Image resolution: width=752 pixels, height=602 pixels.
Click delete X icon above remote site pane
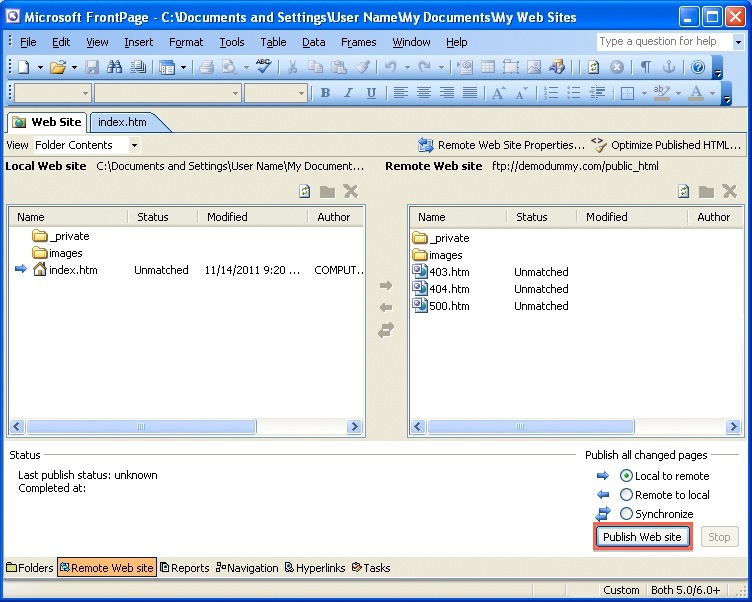click(x=729, y=192)
